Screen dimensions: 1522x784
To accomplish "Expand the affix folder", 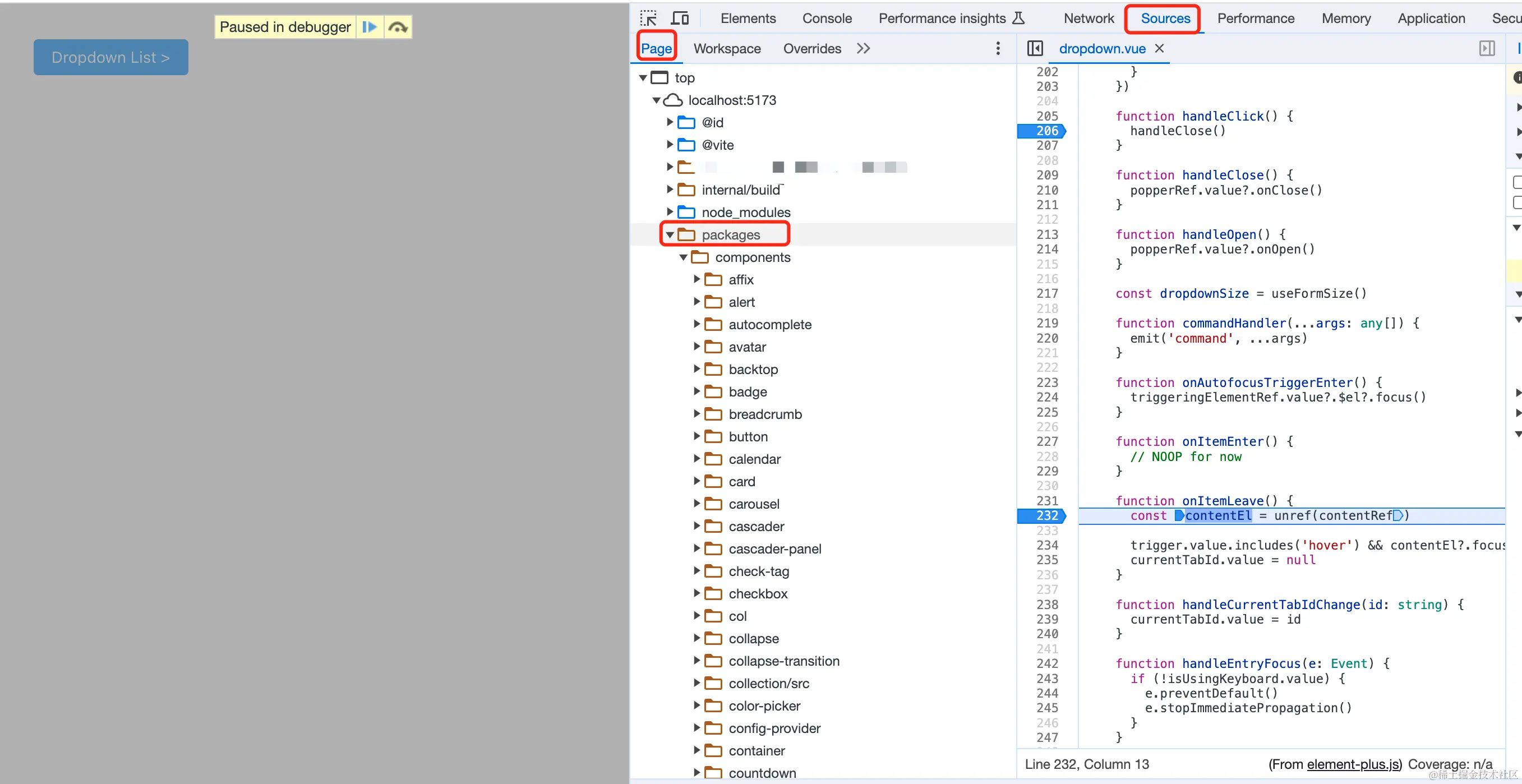I will pos(697,279).
